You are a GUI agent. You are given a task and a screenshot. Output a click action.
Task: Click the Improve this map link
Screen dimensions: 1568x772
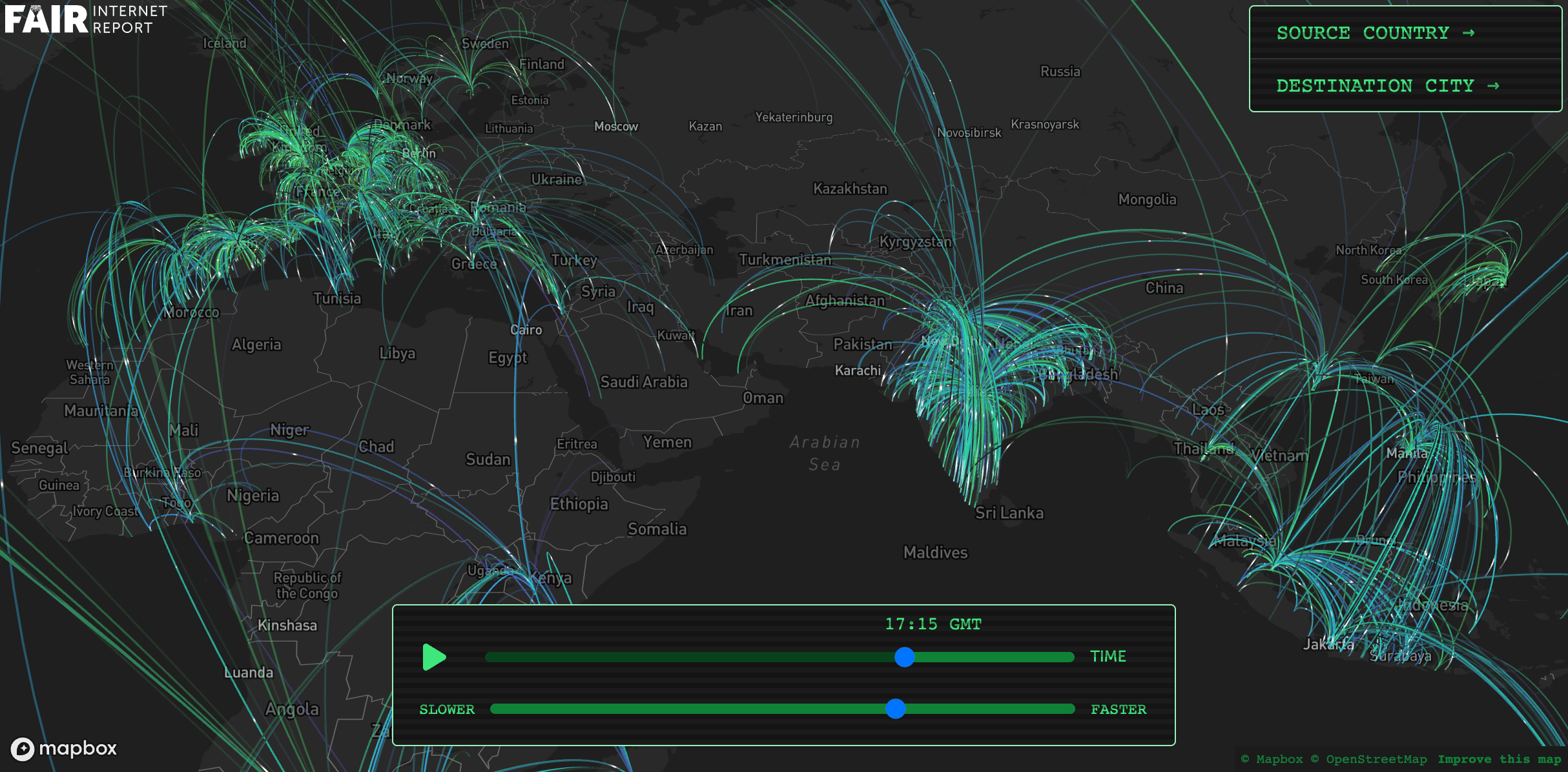(1499, 759)
